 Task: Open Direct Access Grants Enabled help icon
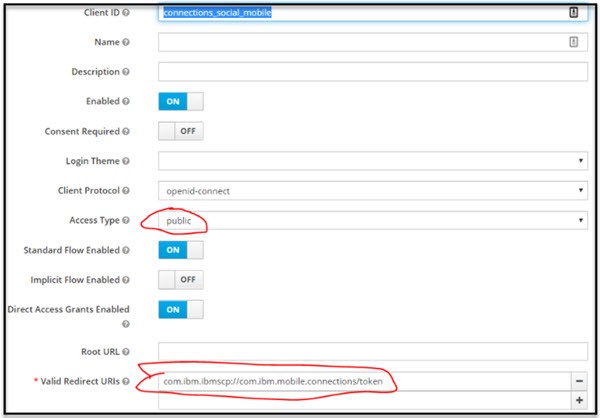tap(126, 324)
